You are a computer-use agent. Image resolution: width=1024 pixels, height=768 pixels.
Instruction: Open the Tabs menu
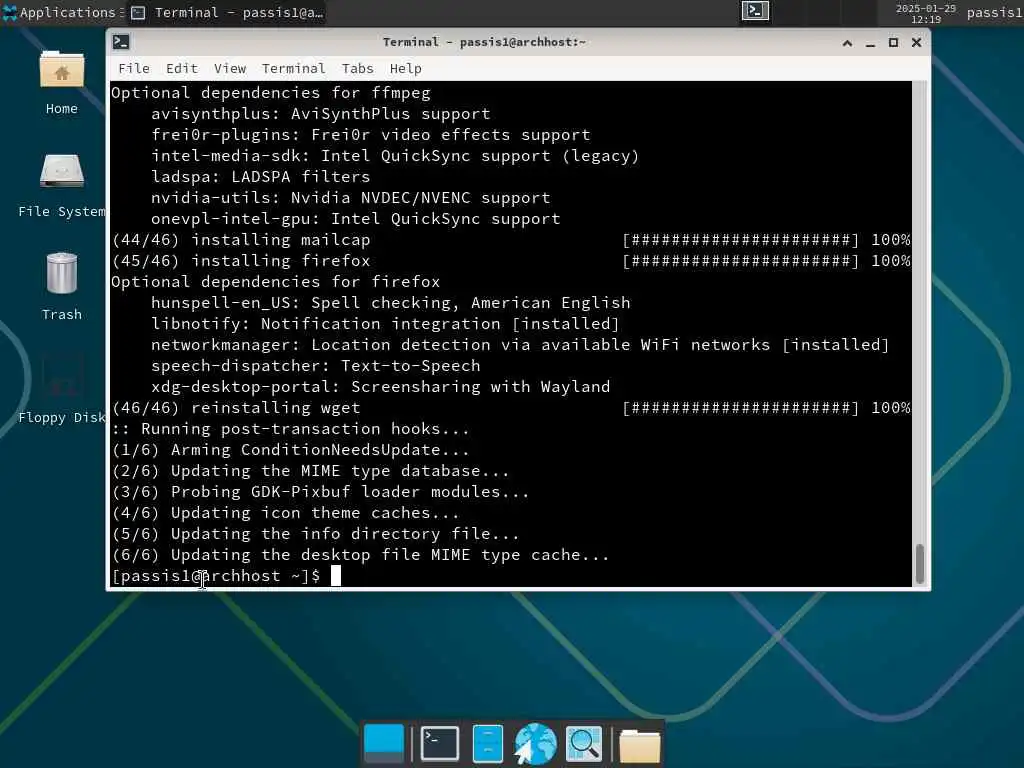coord(357,69)
